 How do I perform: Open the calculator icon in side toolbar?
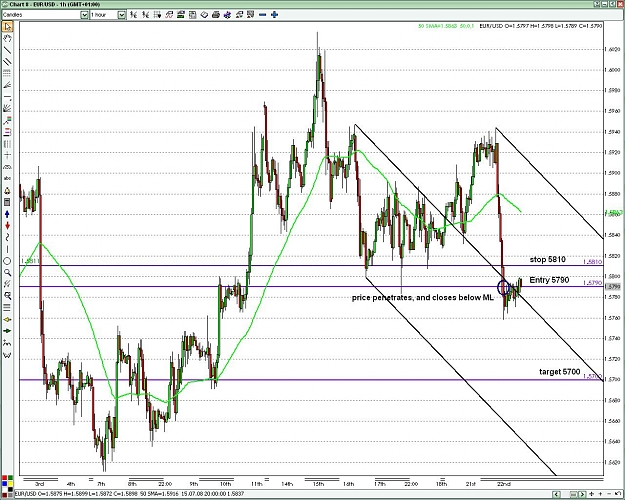tap(7, 202)
